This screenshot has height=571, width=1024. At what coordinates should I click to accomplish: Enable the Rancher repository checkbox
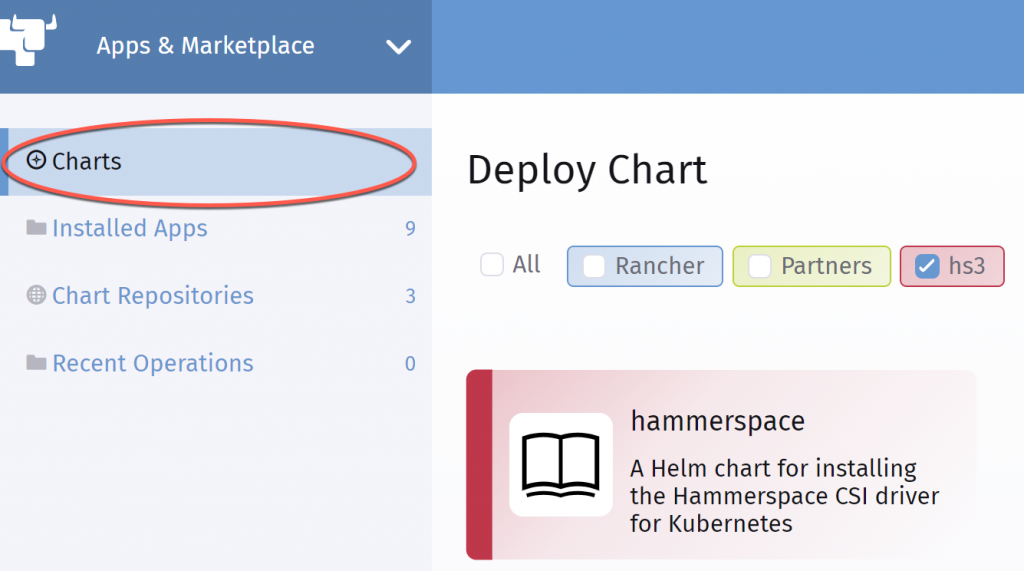point(594,266)
